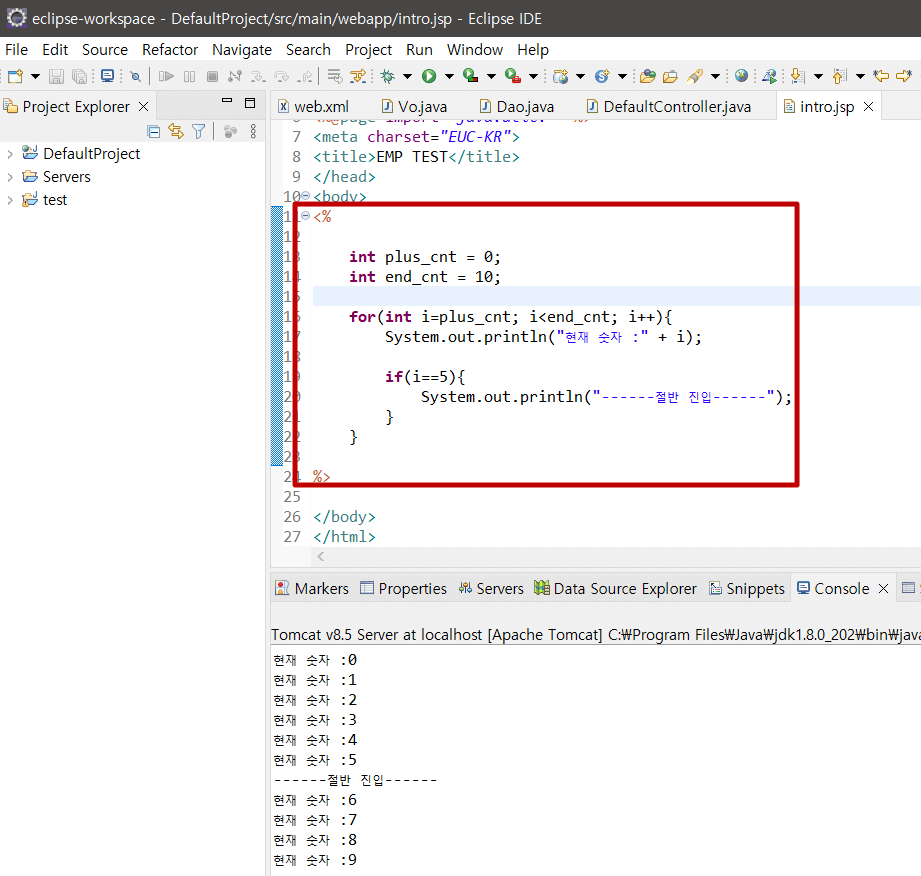
Task: Click the Save icon in toolbar
Action: point(56,76)
